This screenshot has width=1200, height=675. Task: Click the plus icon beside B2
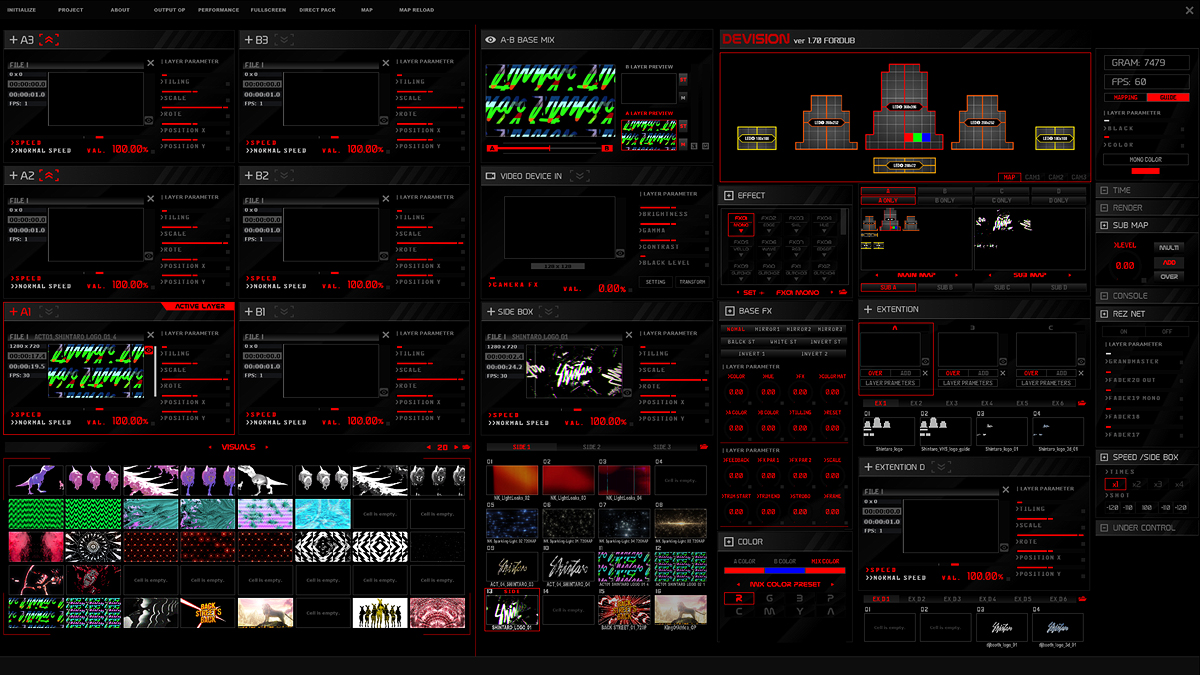(248, 176)
